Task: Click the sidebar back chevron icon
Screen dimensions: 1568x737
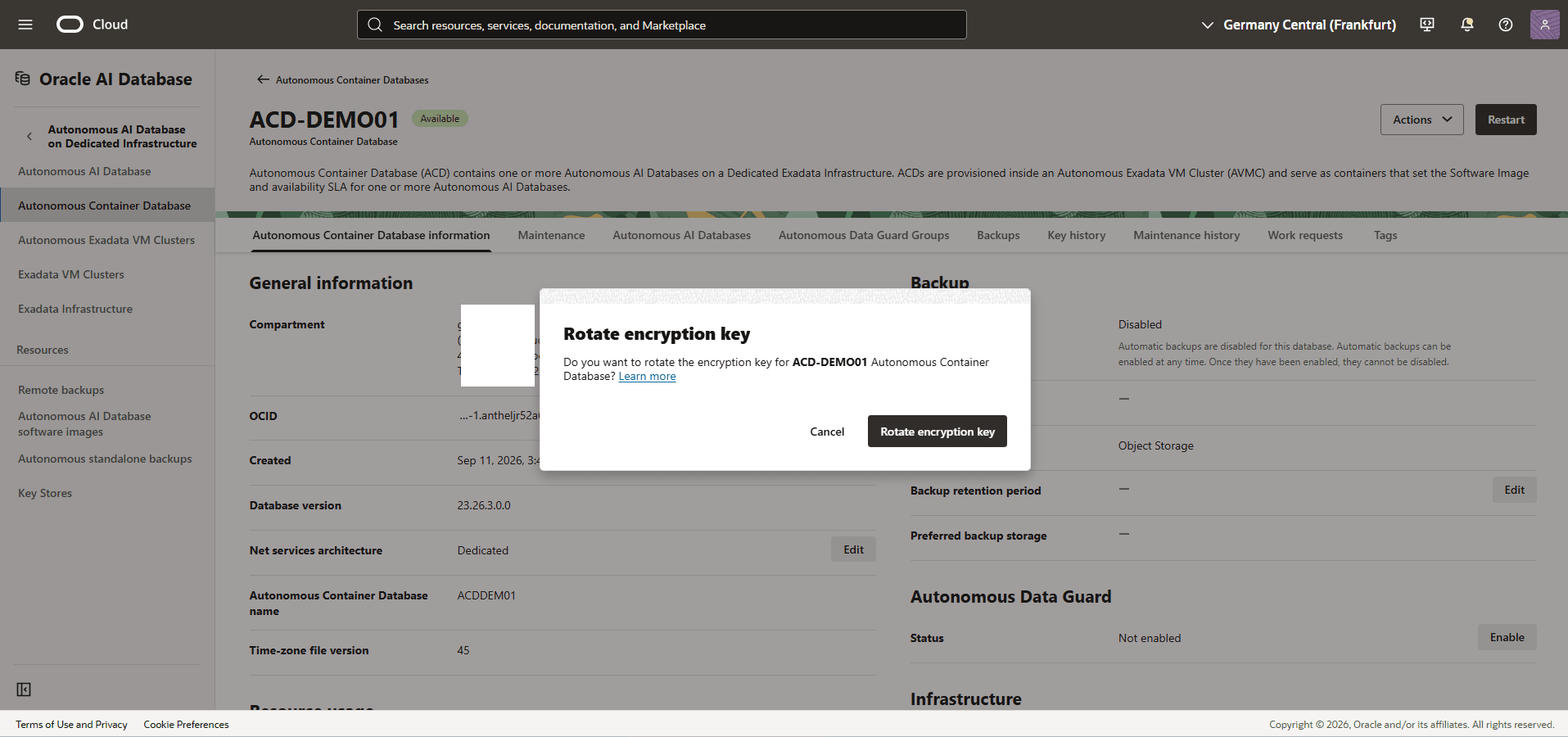Action: pyautogui.click(x=29, y=136)
